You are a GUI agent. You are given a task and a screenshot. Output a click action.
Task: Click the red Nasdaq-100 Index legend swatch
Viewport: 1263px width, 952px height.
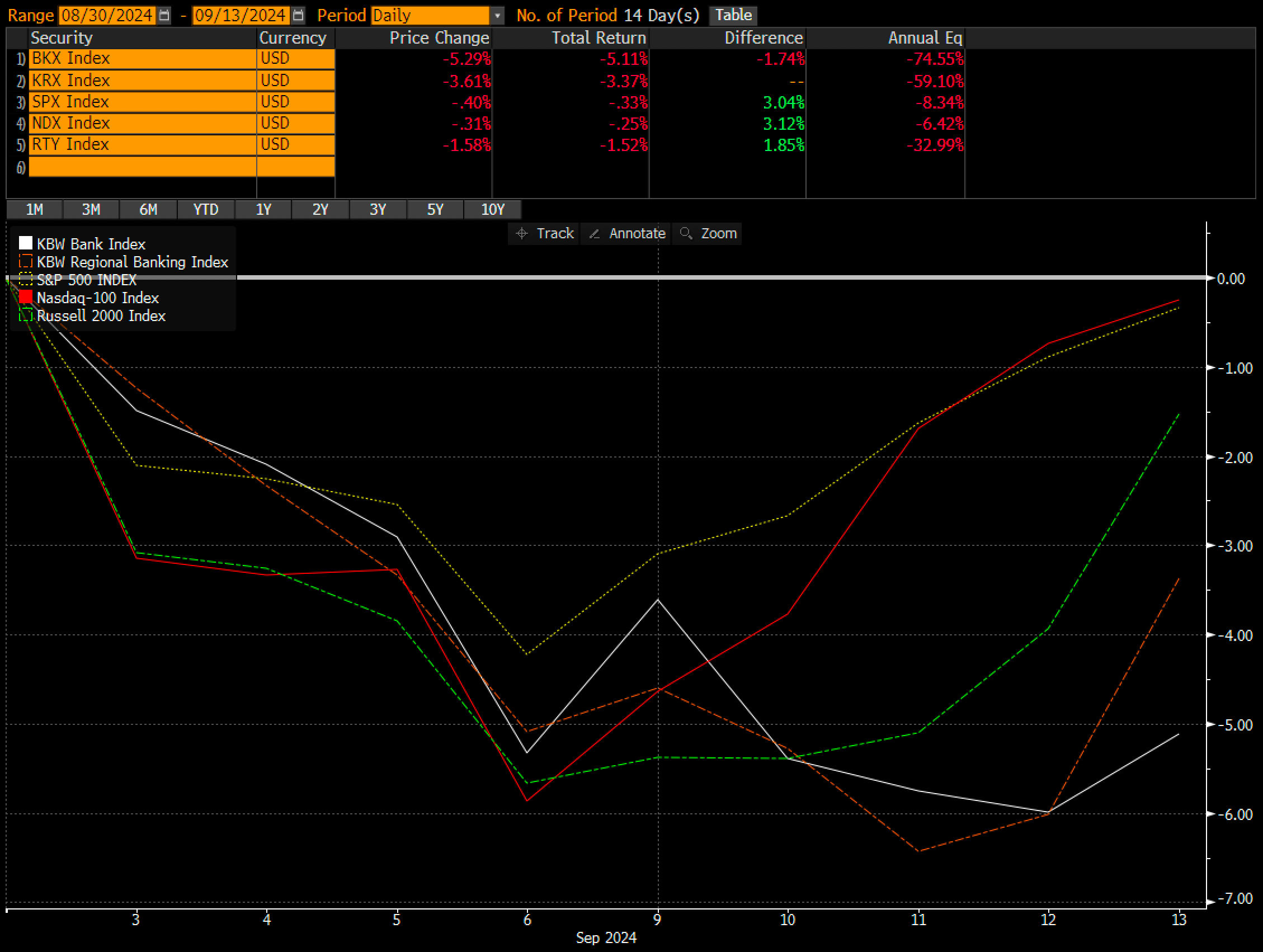26,297
